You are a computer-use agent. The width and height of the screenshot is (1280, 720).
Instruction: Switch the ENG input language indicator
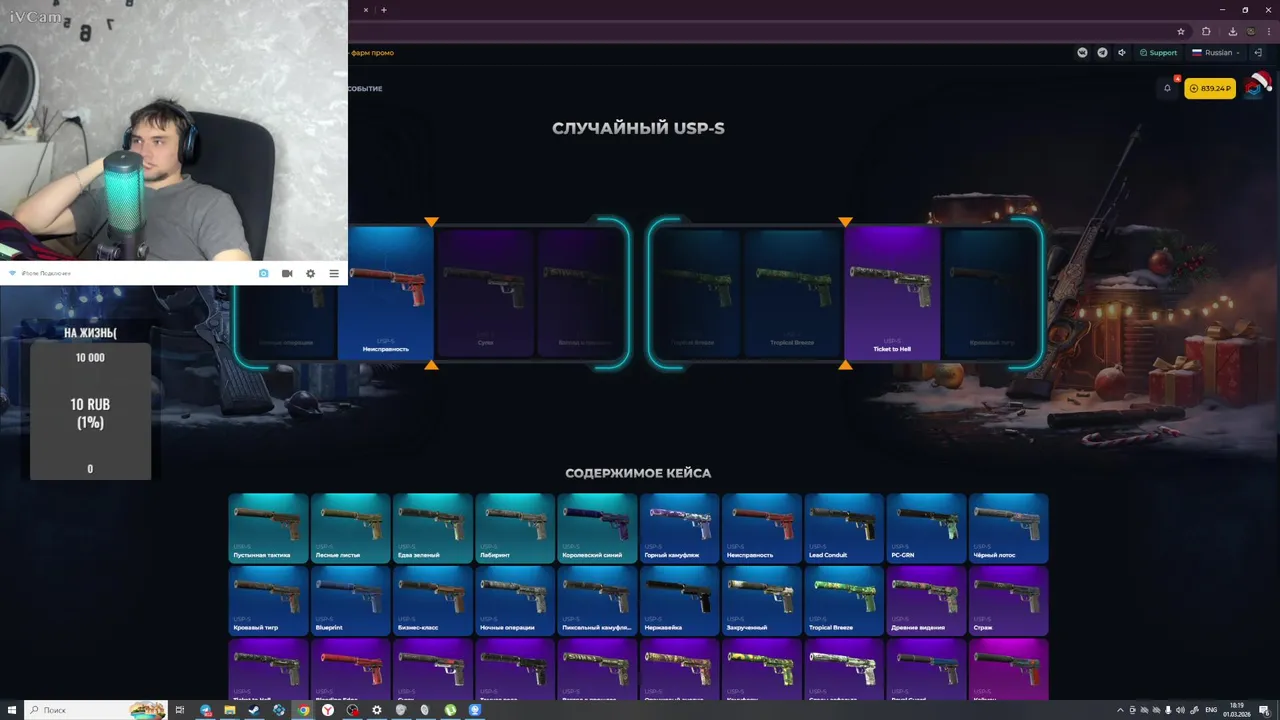(1211, 710)
